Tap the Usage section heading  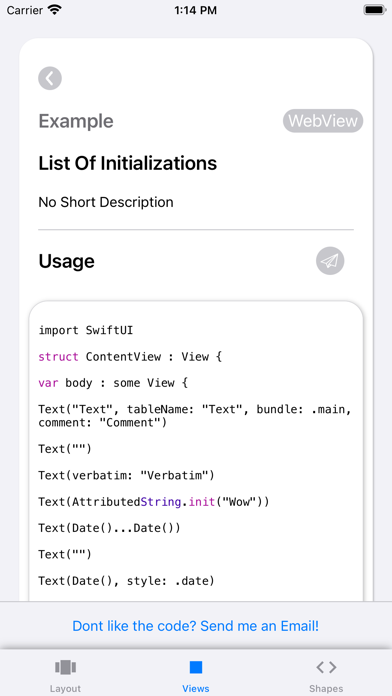[x=67, y=261]
